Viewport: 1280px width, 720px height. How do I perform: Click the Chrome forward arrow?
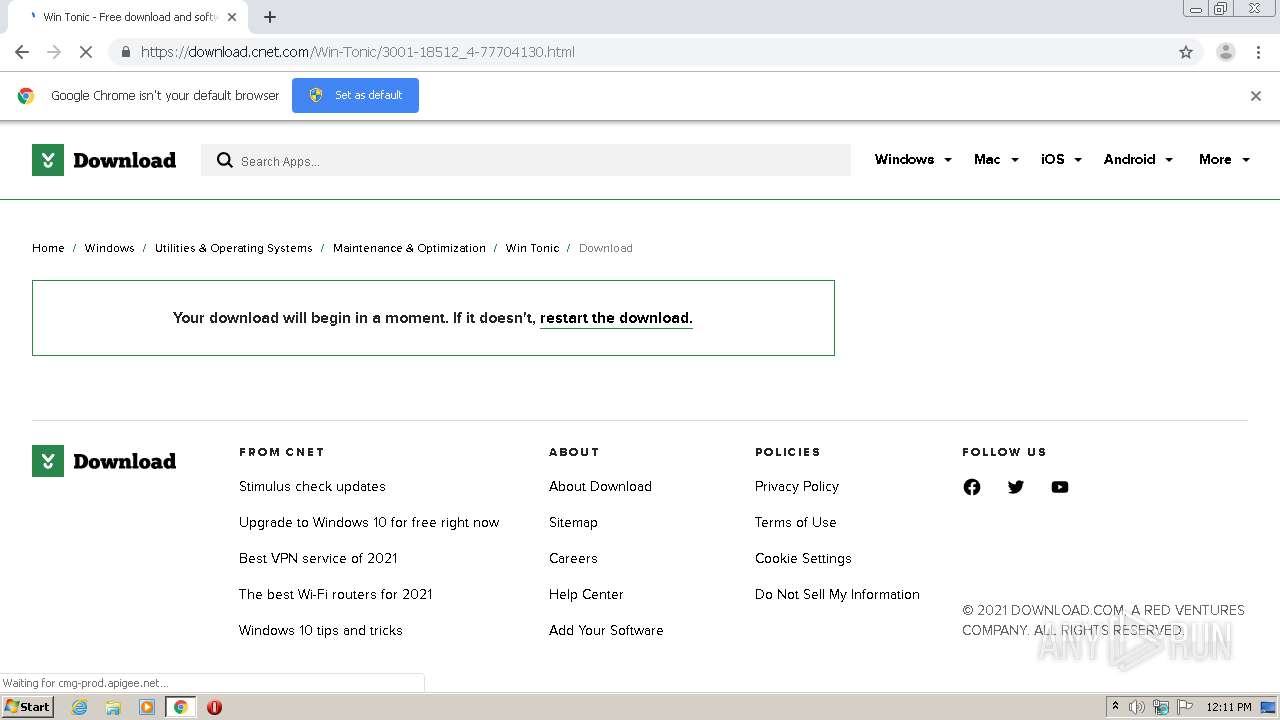pyautogui.click(x=54, y=52)
